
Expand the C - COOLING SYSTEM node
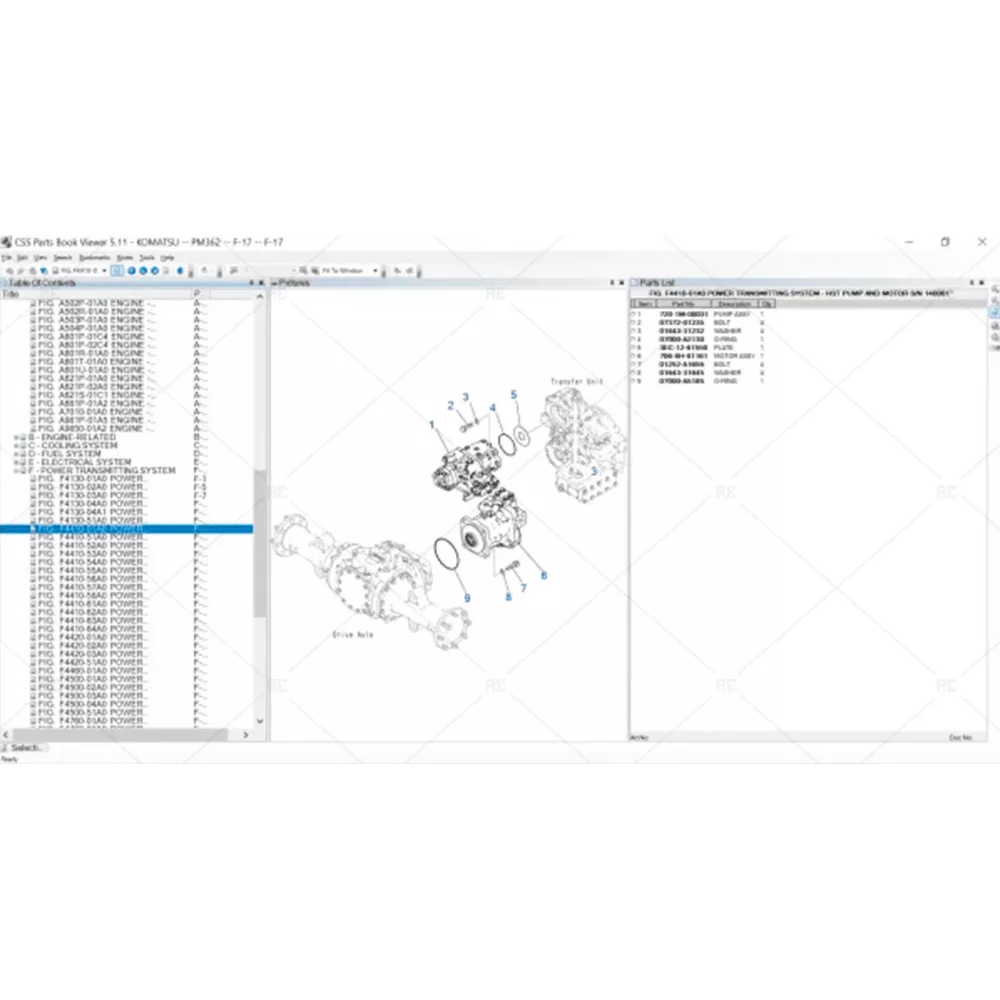(x=15, y=446)
